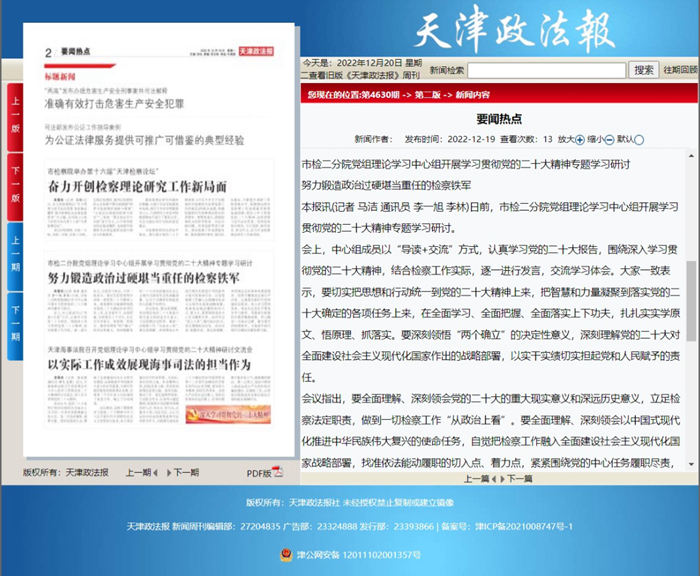Image resolution: width=700 pixels, height=576 pixels.
Task: Open article 努力锻造政治过硬堪当重任的检察铁军 in page preview
Action: (144, 278)
